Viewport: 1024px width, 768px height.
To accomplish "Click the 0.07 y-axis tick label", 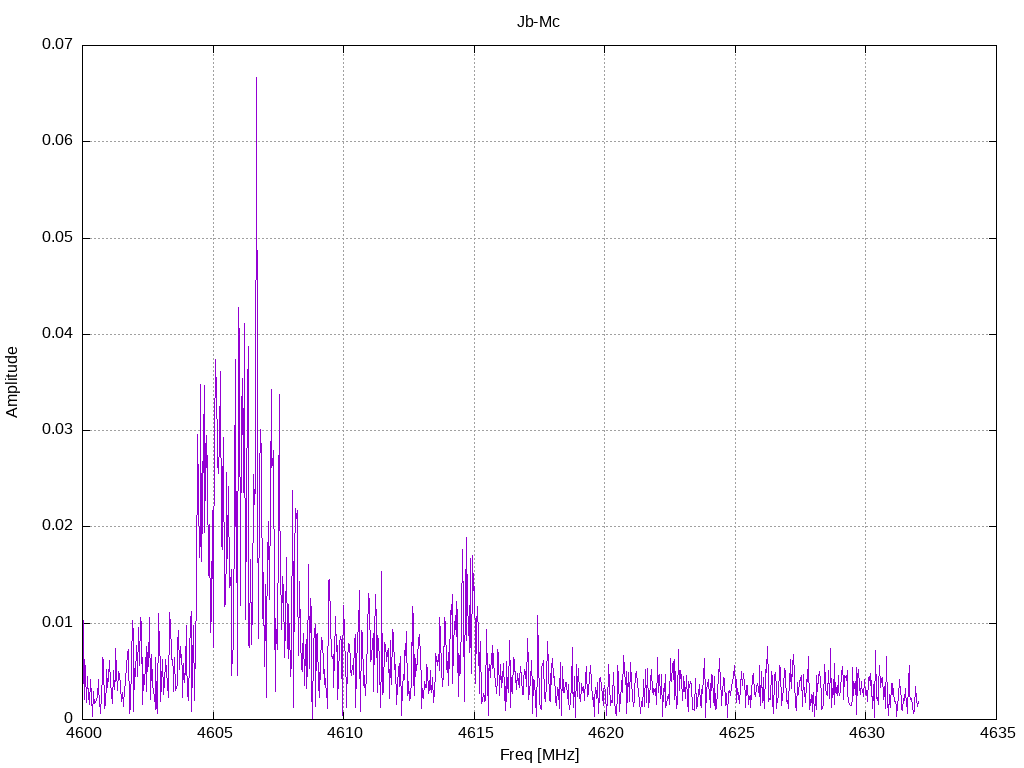I will pos(57,45).
